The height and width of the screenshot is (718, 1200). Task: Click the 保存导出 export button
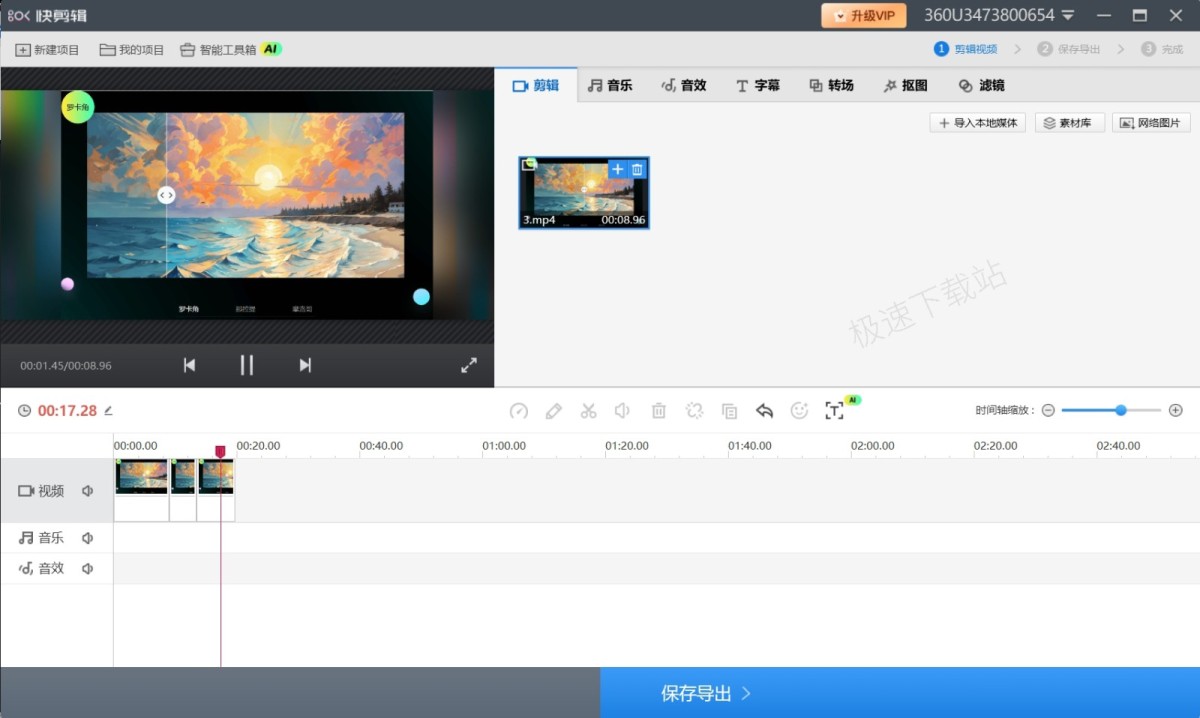click(705, 693)
